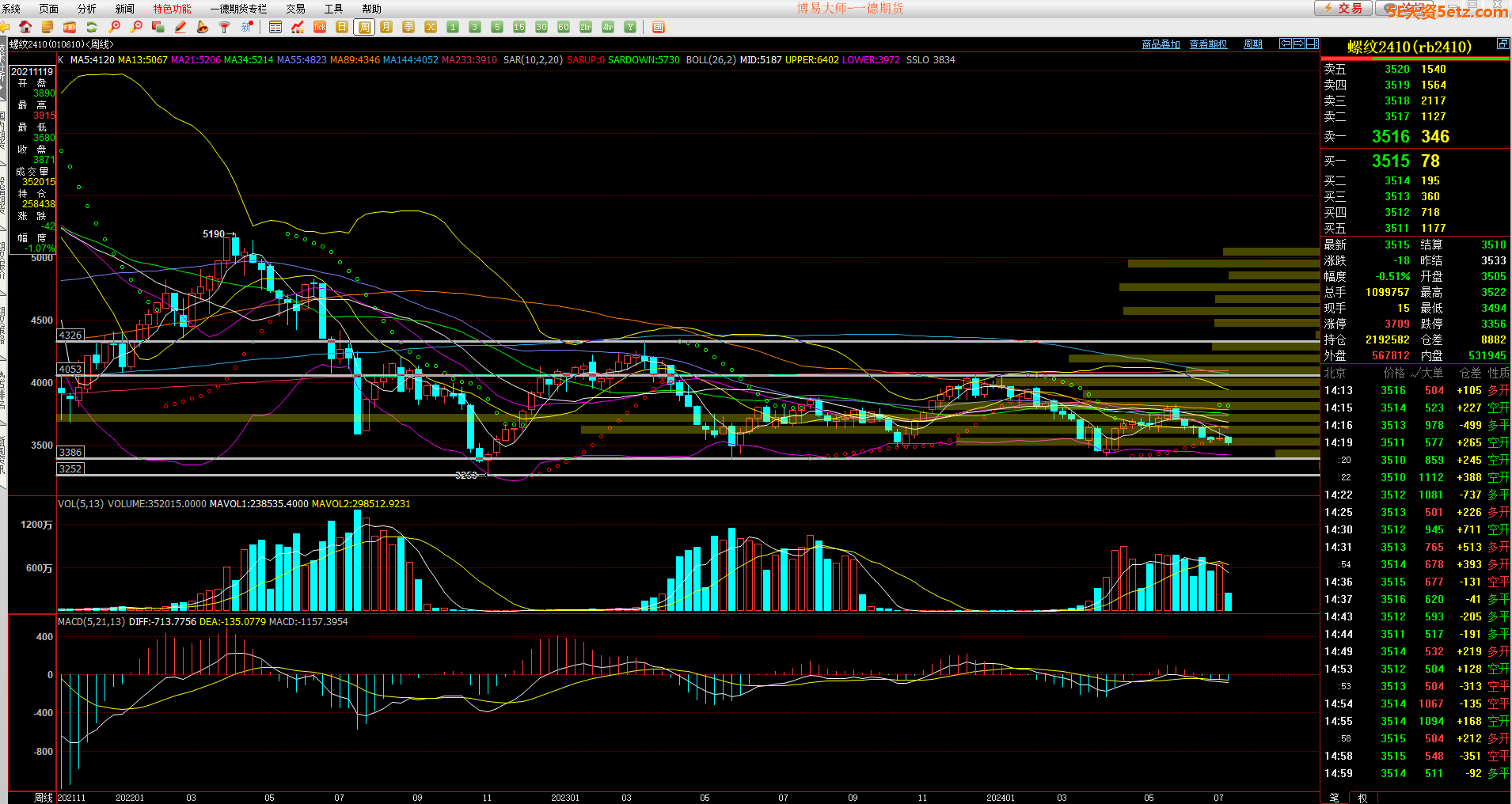1512x804 pixels.
Task: Select the 笔 tab at panel bottom
Action: tap(1335, 798)
